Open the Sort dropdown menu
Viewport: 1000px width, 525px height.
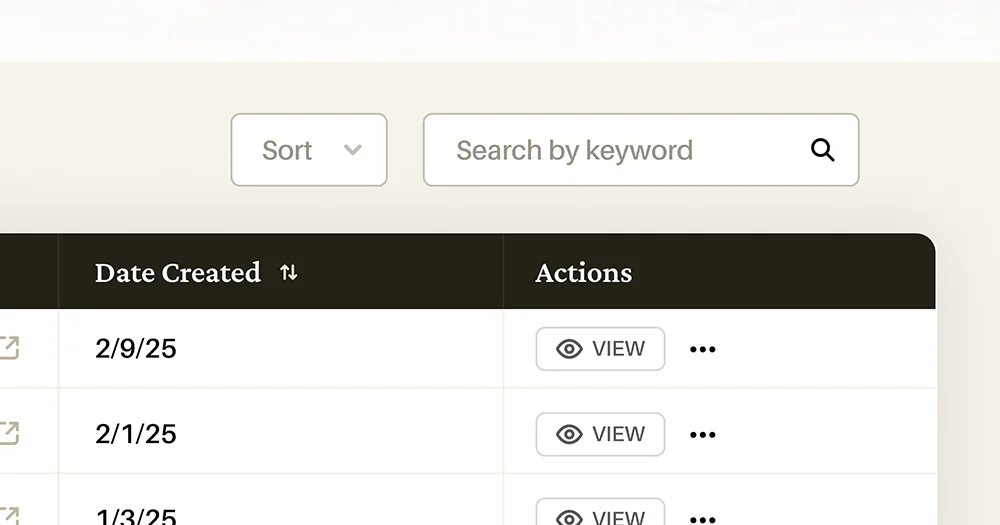(x=308, y=150)
